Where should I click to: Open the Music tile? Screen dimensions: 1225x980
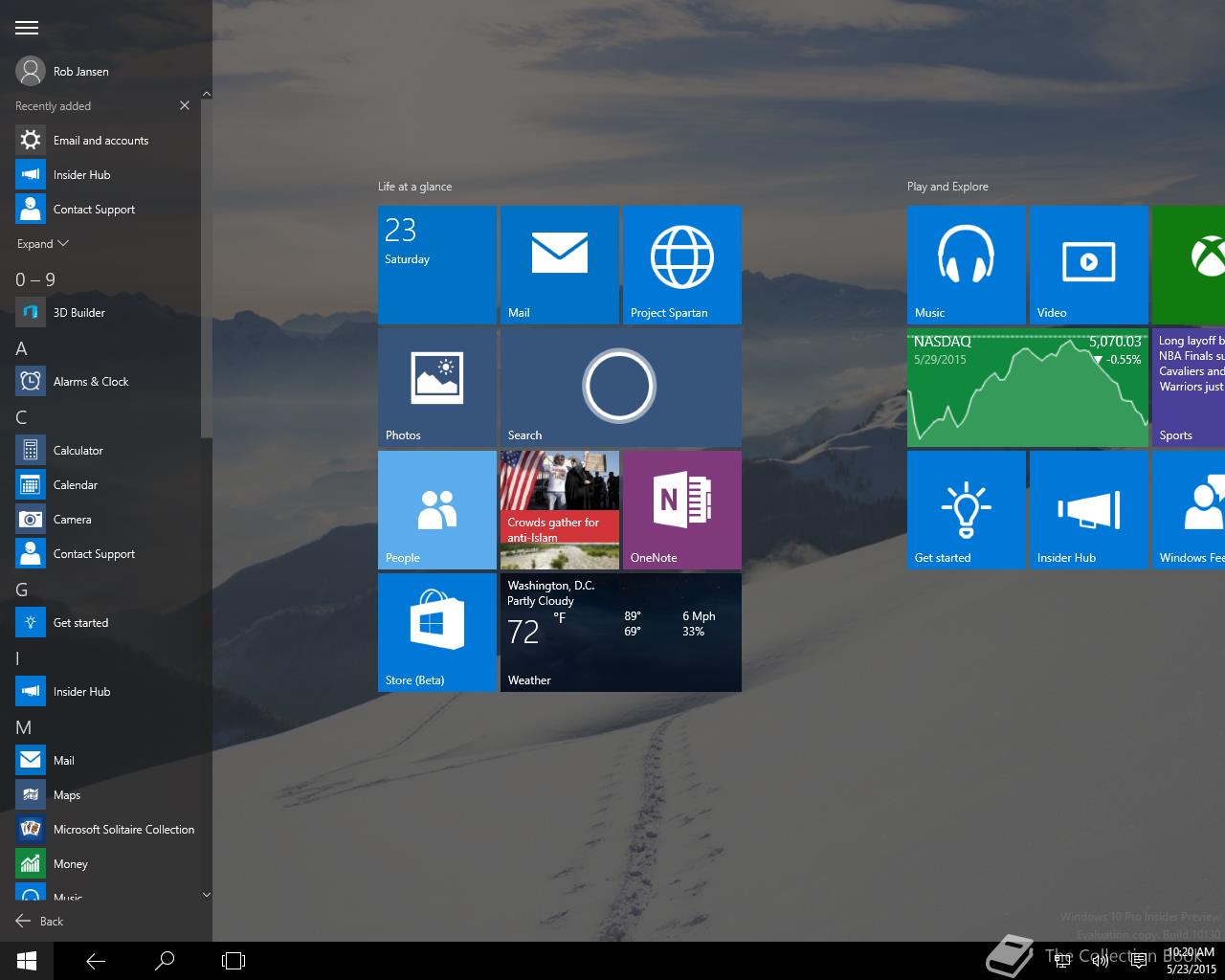(967, 265)
